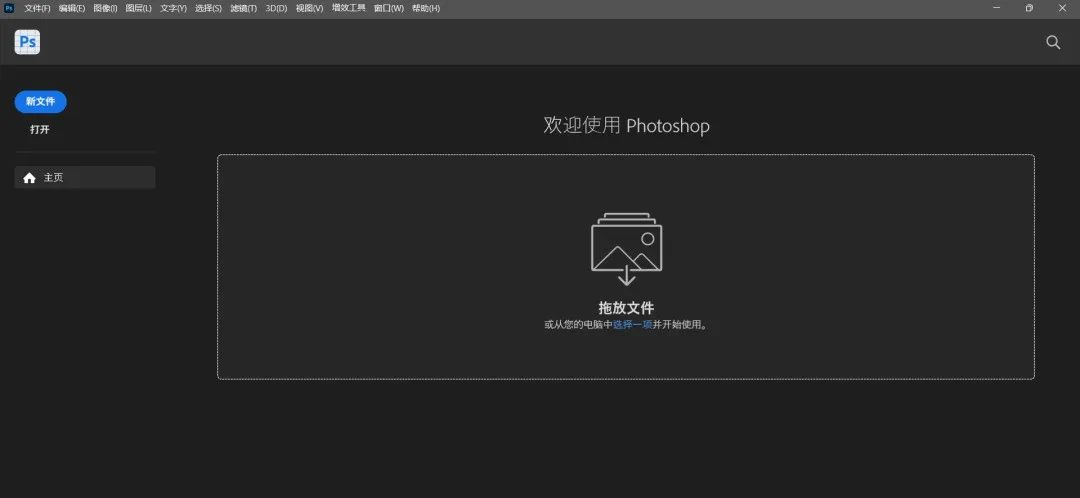
Task: Click the 打开 button
Action: click(40, 129)
